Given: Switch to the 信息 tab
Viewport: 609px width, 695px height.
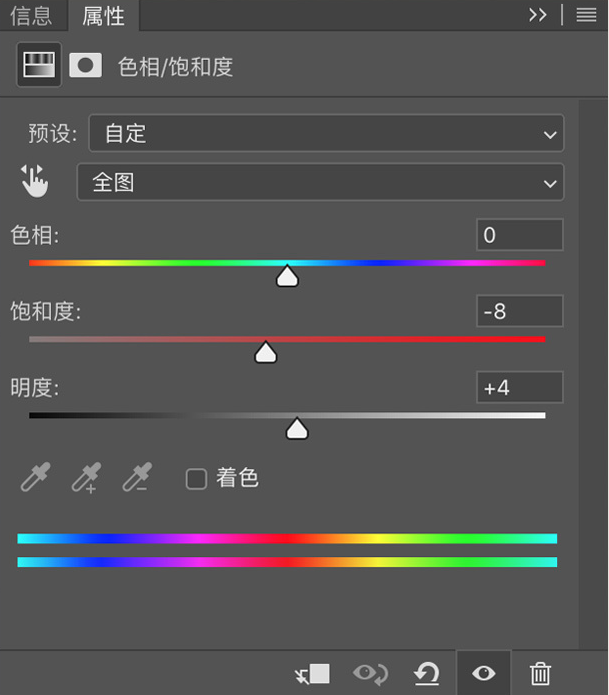Looking at the screenshot, I should 31,16.
